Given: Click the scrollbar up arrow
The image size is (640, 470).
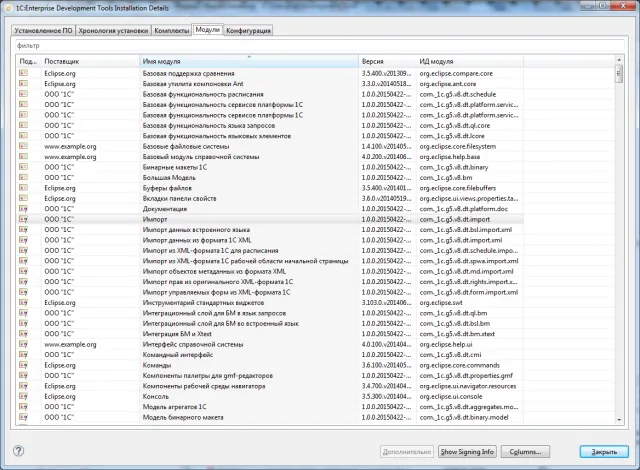Looking at the screenshot, I should (x=619, y=60).
